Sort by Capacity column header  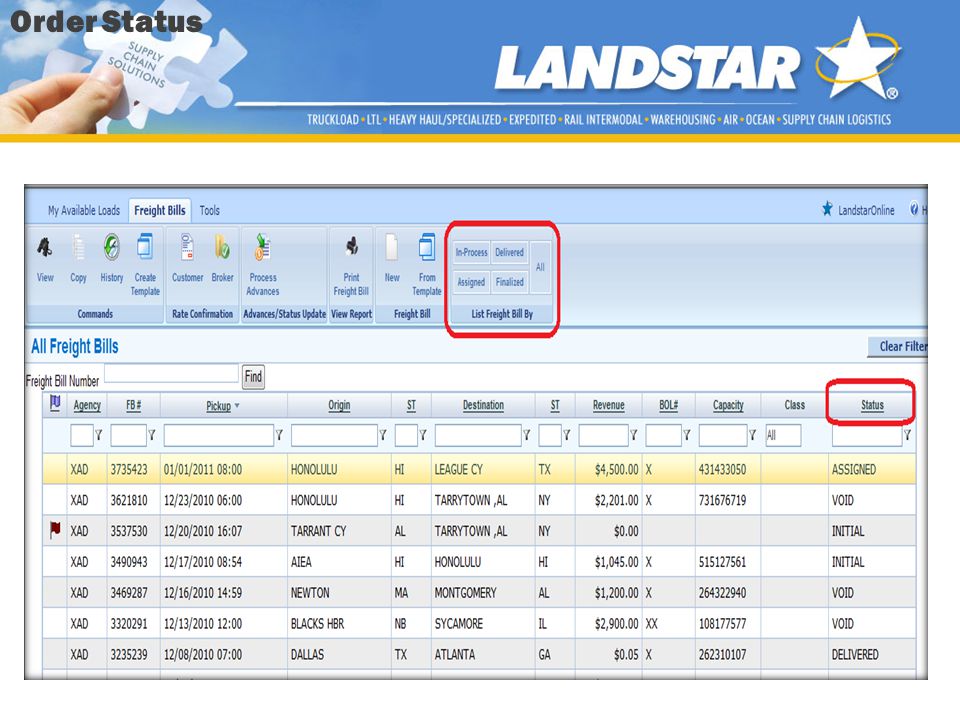click(728, 405)
